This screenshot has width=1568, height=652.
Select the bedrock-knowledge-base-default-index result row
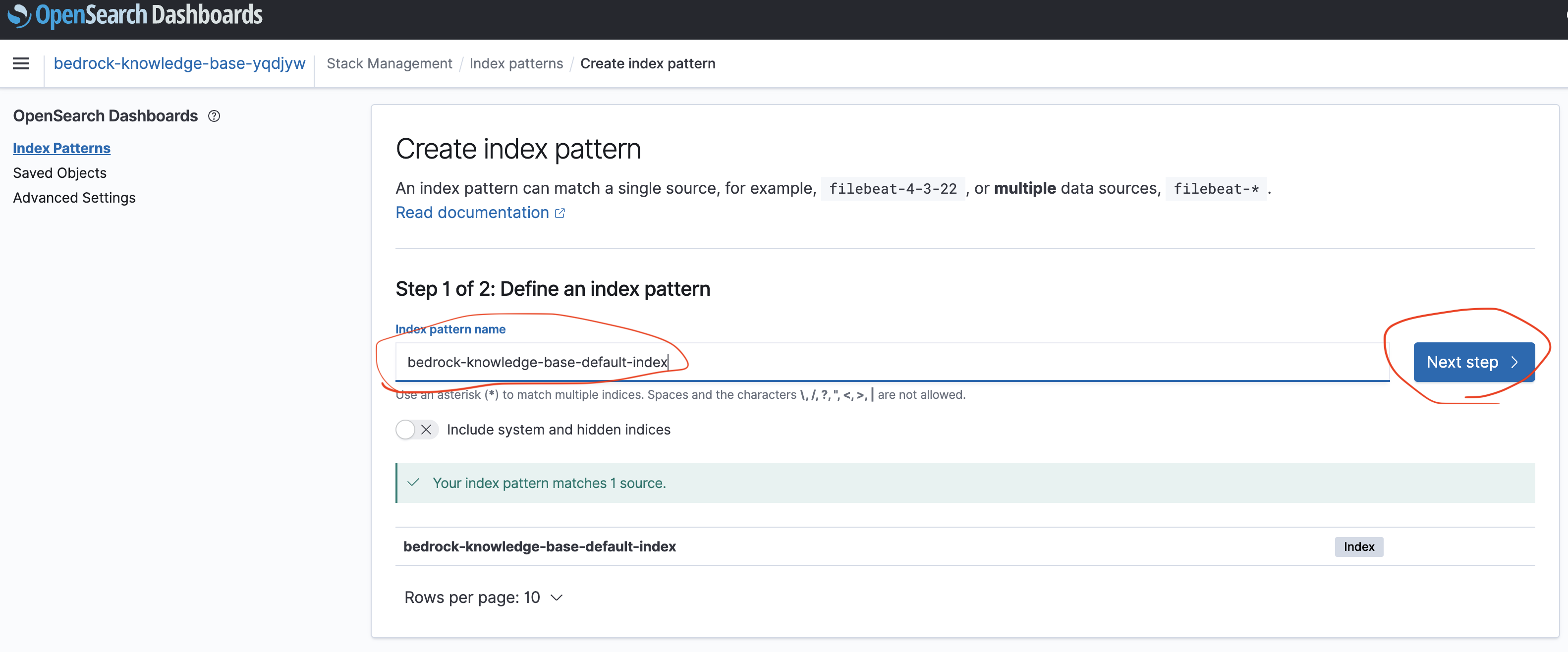click(x=539, y=546)
